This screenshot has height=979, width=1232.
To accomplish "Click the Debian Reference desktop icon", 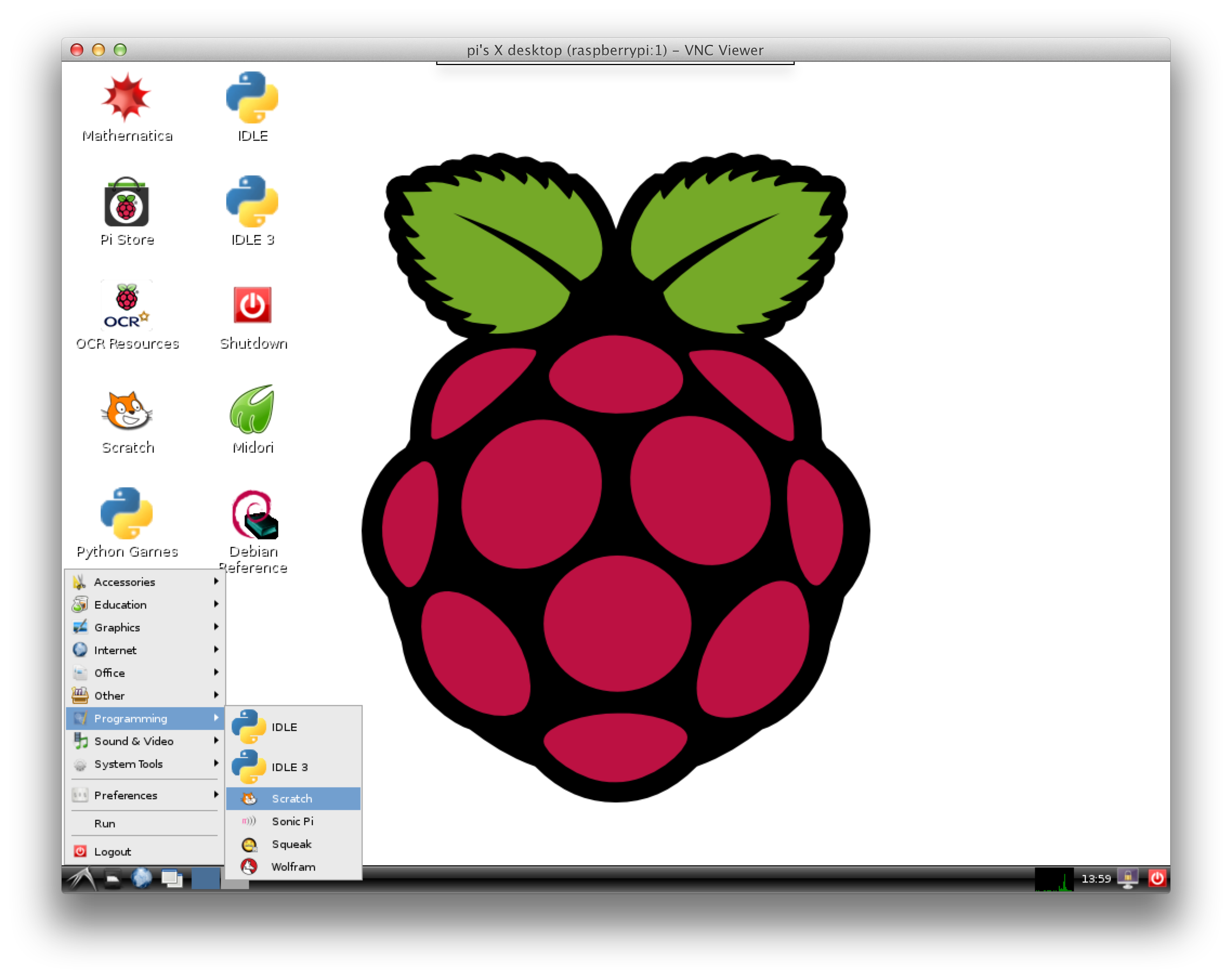I will coord(253,515).
